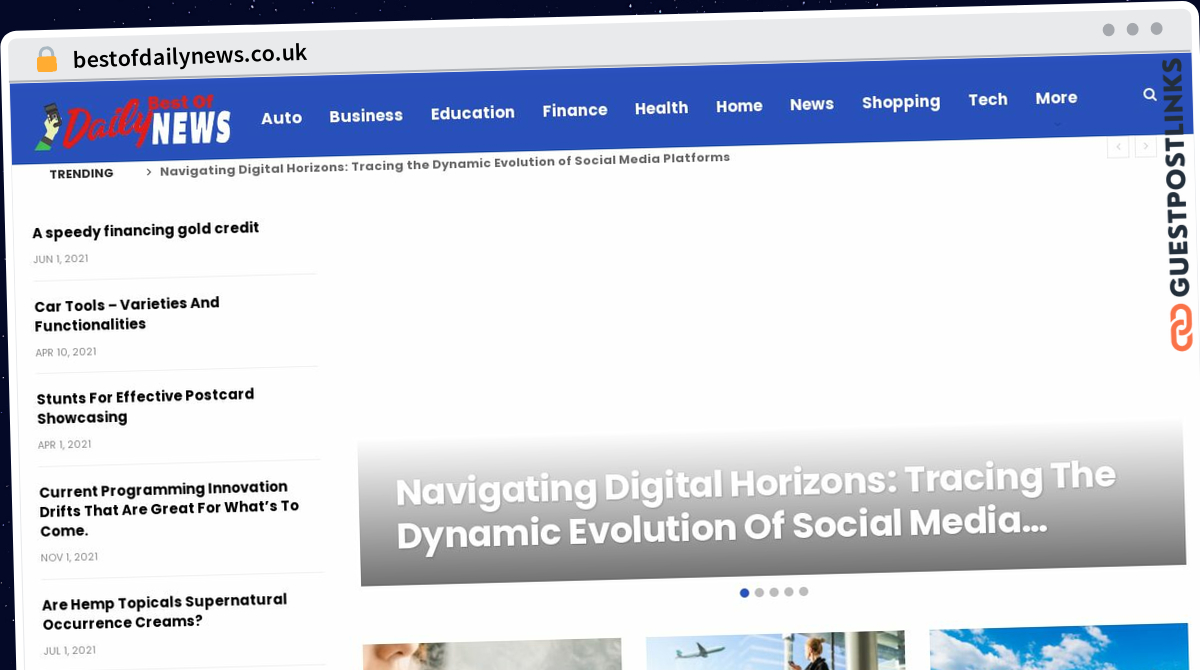Select the Finance menu item
This screenshot has height=670, width=1200.
point(575,110)
